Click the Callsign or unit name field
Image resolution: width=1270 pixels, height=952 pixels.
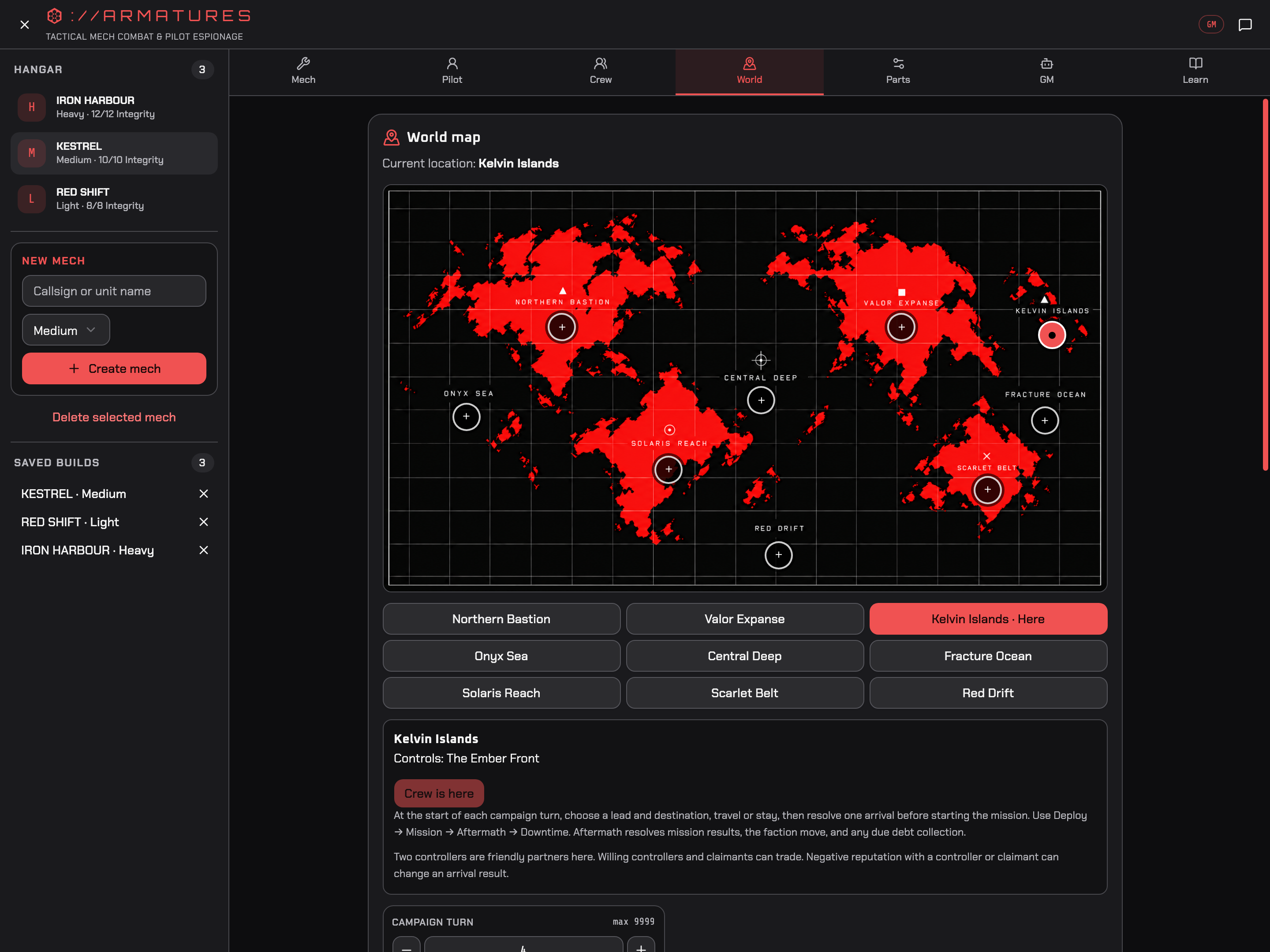114,291
